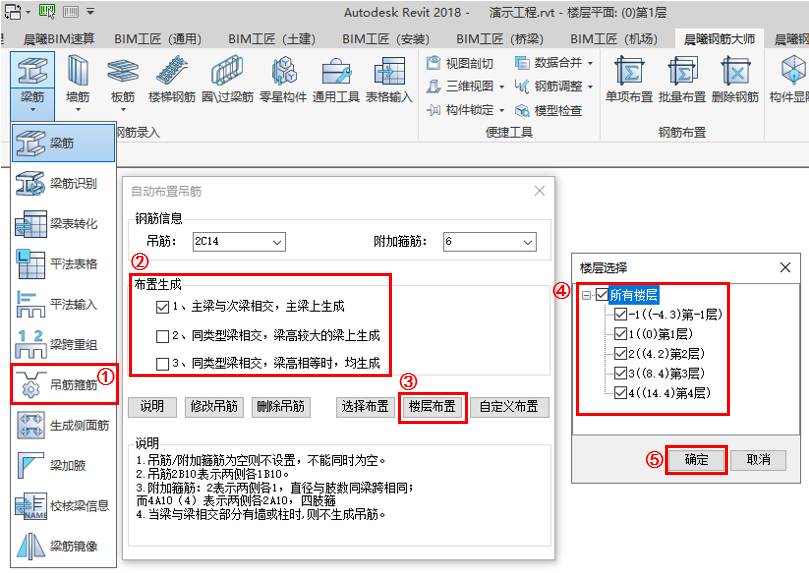Choose 校核梁信息 from the beam menu
The height and width of the screenshot is (573, 809).
click(x=63, y=506)
